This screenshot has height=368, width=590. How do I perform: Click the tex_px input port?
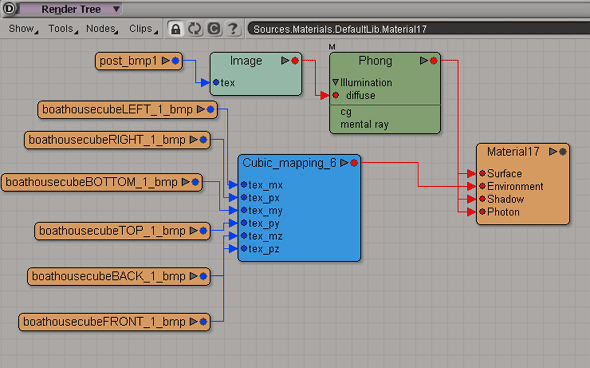pos(244,197)
